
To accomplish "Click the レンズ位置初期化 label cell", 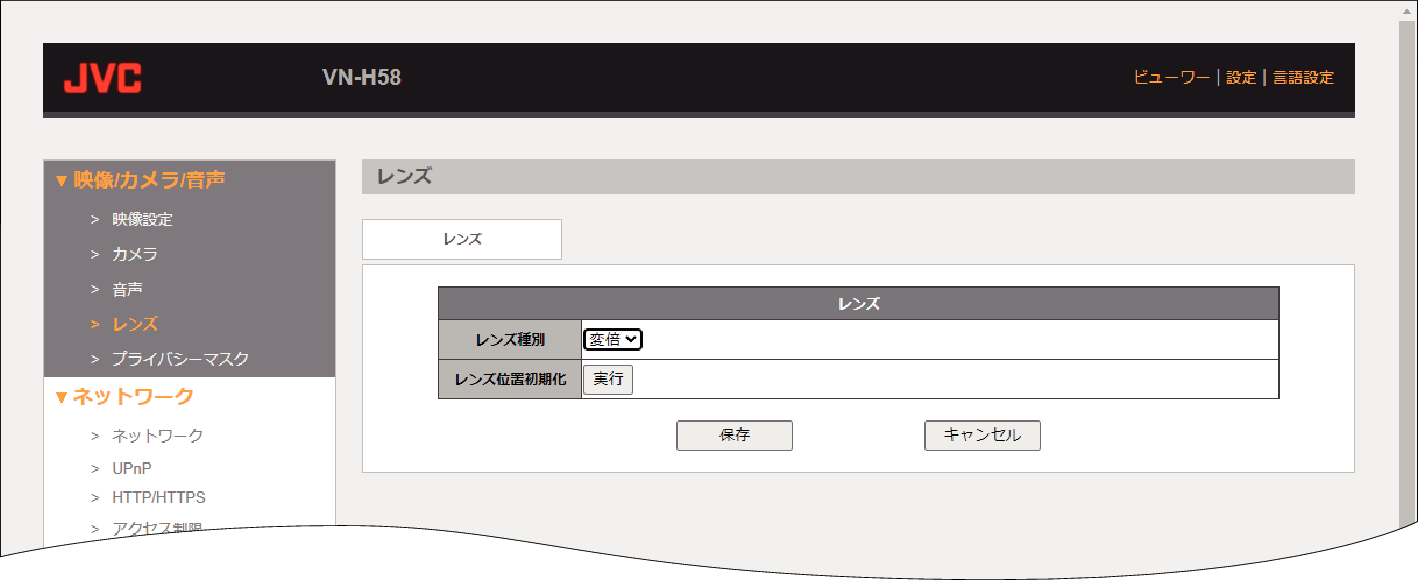I will point(510,379).
